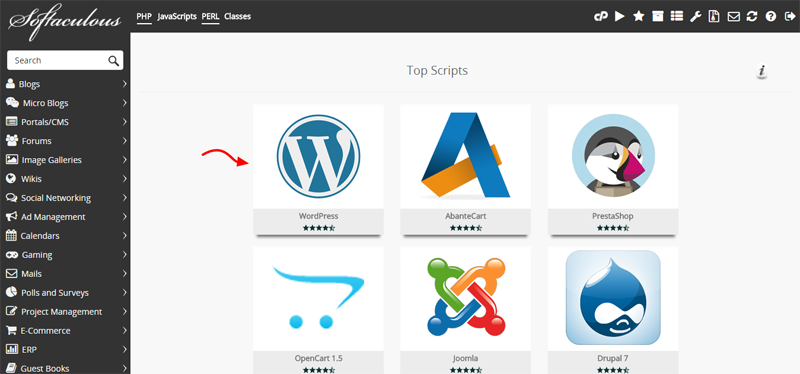Open the star ratings icon
Viewport: 800px width, 374px height.
639,16
